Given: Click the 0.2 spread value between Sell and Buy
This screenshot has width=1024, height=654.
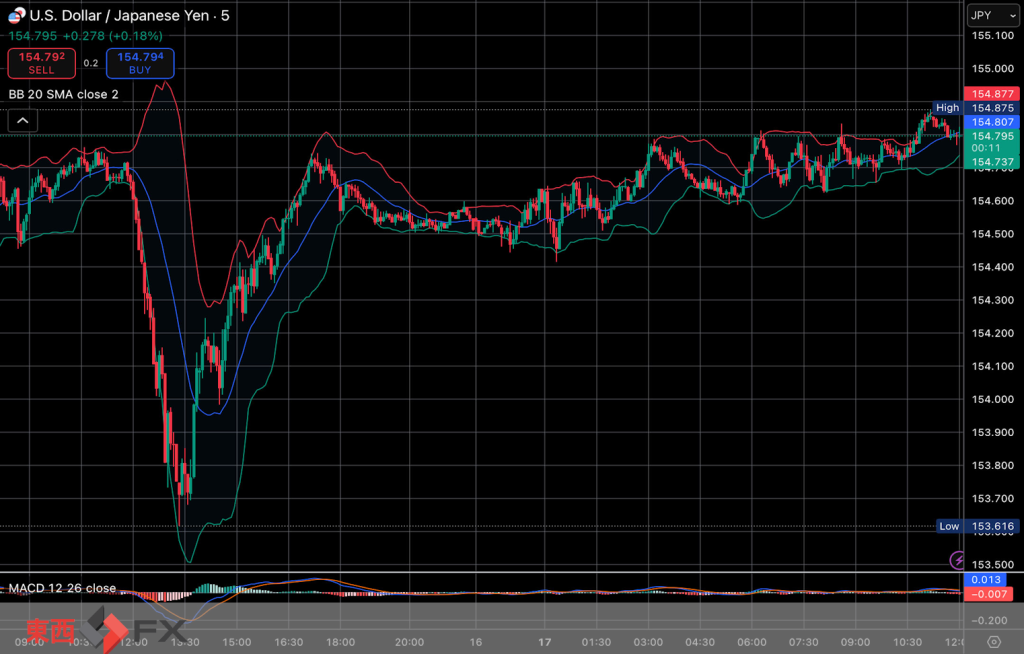Looking at the screenshot, I should pos(91,63).
